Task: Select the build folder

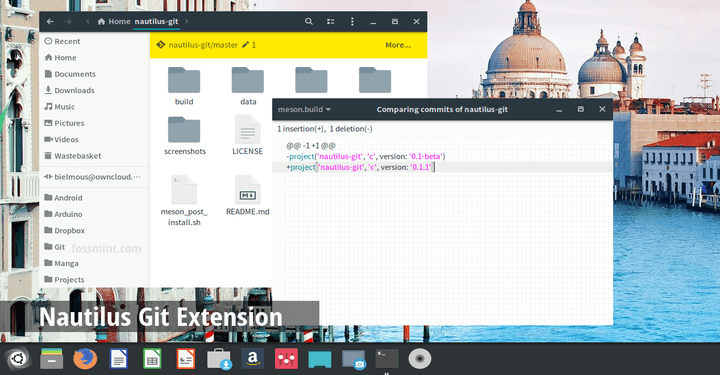Action: tap(184, 86)
